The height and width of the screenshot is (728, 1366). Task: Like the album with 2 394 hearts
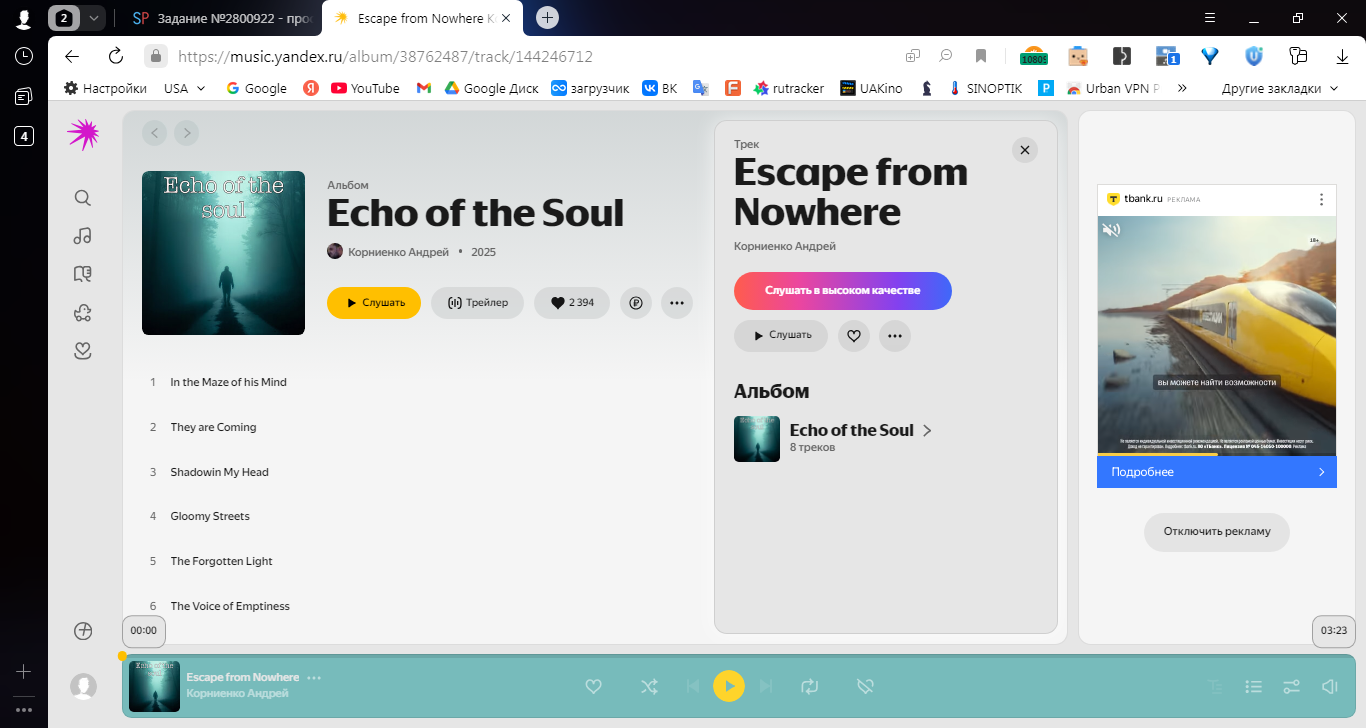tap(572, 303)
